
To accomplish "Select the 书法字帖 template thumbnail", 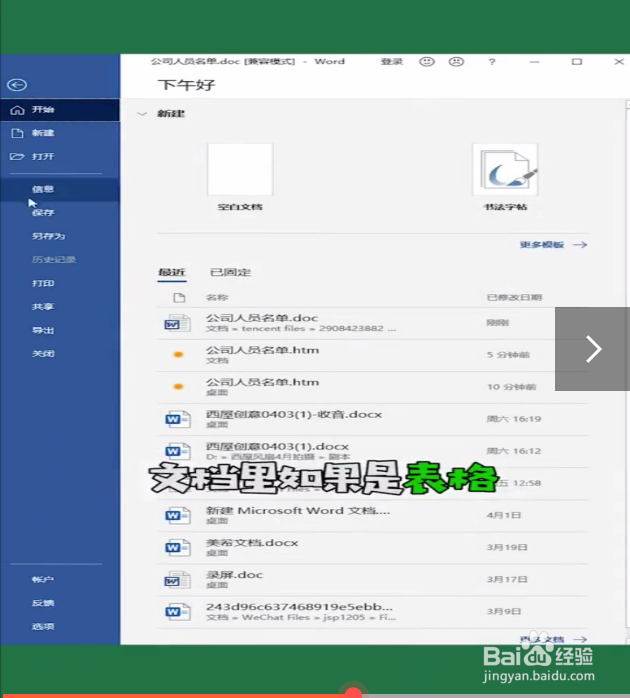I will point(505,170).
